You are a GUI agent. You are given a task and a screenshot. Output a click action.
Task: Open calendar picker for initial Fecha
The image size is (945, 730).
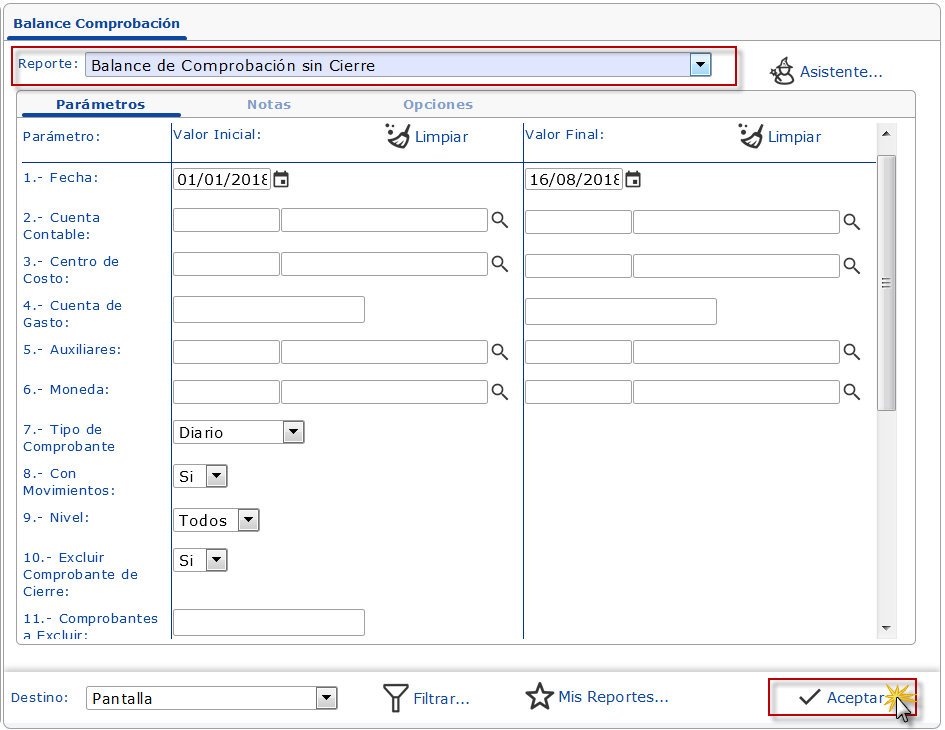coord(281,180)
